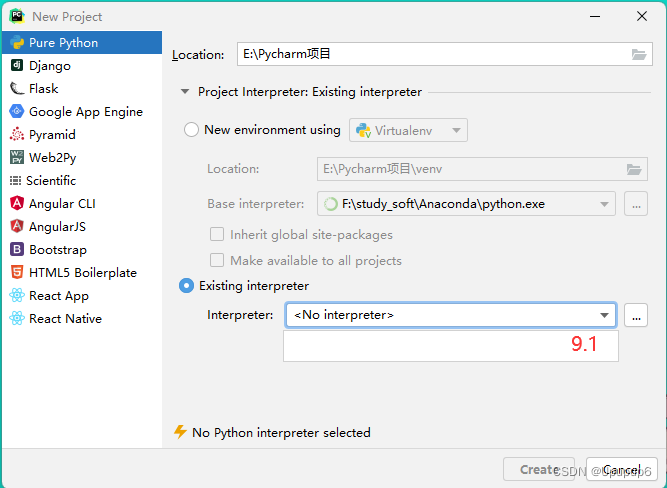Click the Cancel button
This screenshot has width=667, height=488.
[x=621, y=469]
